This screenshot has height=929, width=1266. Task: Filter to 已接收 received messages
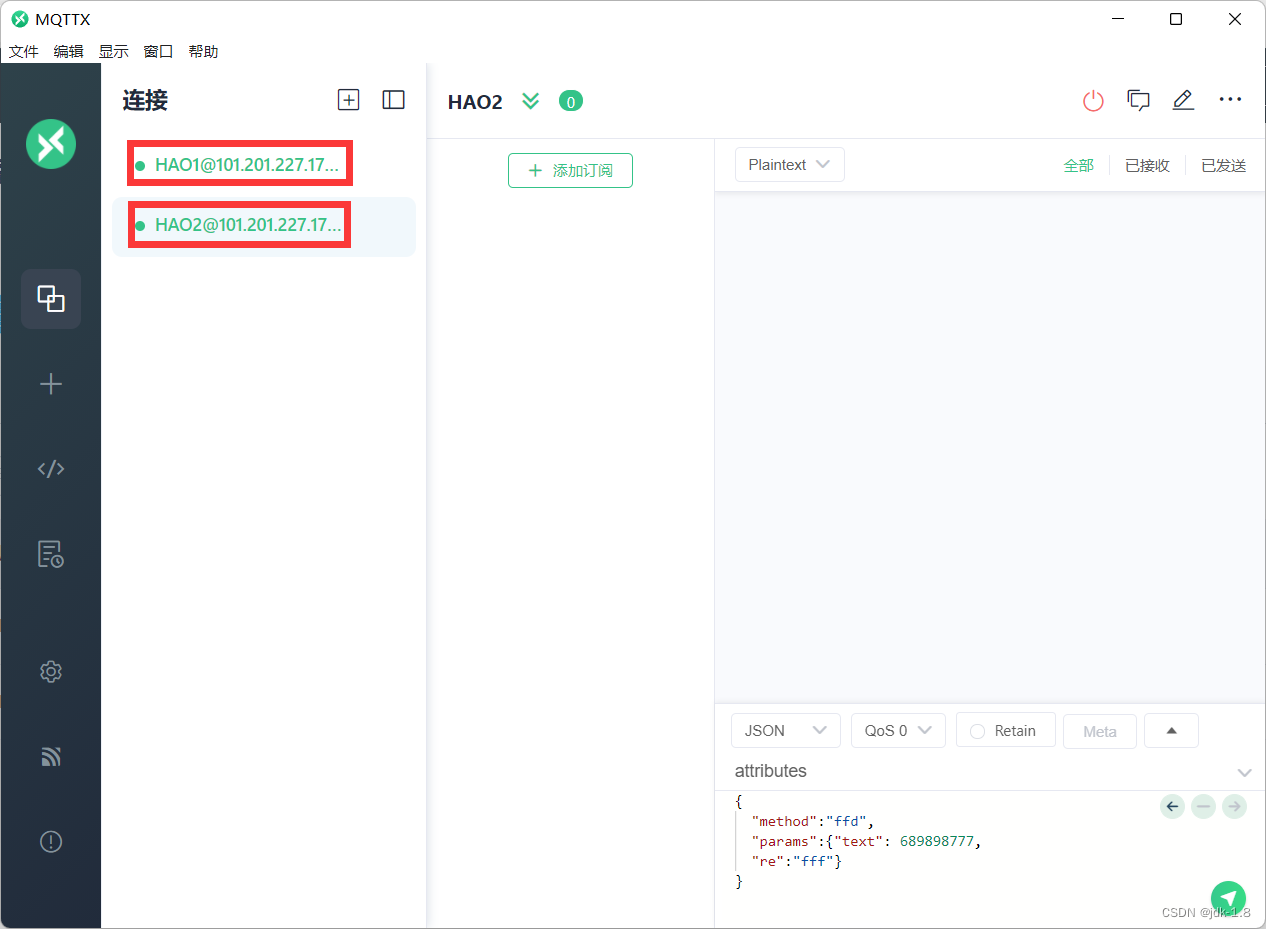tap(1147, 166)
